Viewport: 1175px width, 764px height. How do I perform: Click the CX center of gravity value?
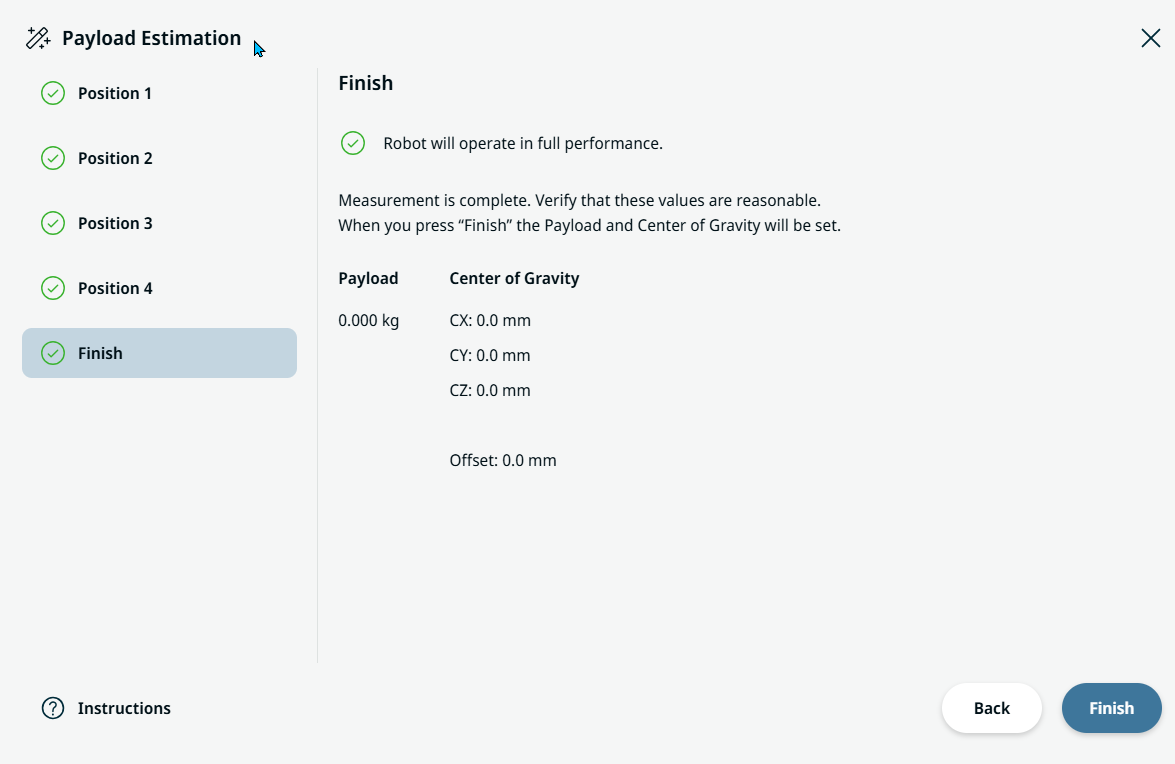(x=490, y=321)
